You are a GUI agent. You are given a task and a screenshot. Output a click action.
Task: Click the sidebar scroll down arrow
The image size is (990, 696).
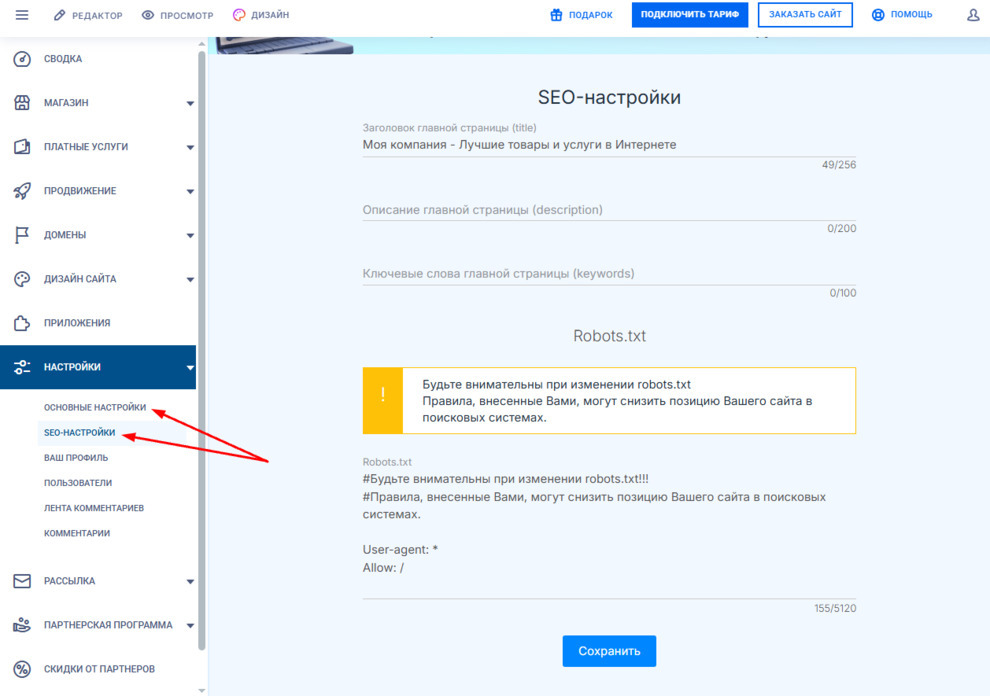pos(202,690)
